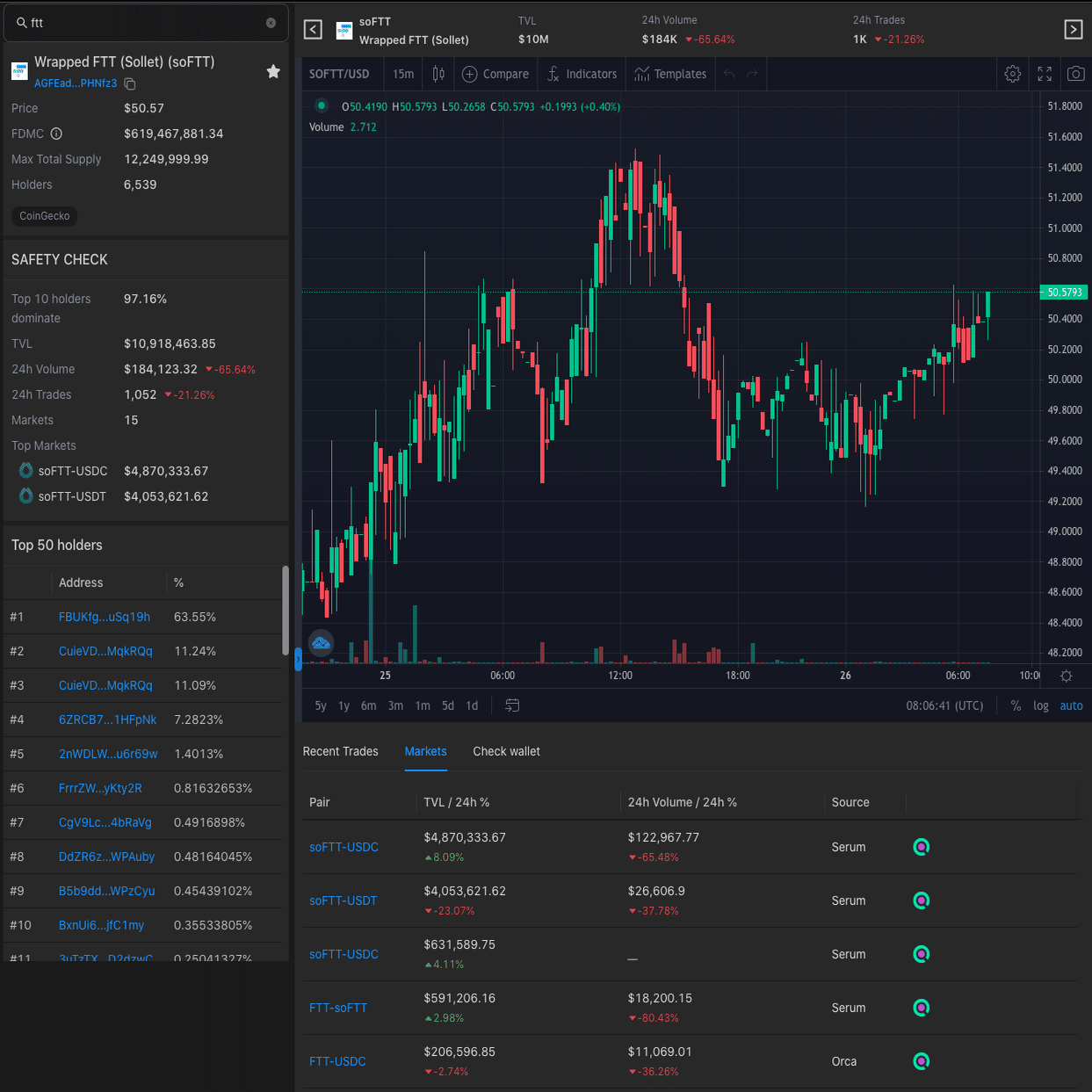Click the Serum icon in the $26,606.9 volume row
1092x1092 pixels.
921,901
